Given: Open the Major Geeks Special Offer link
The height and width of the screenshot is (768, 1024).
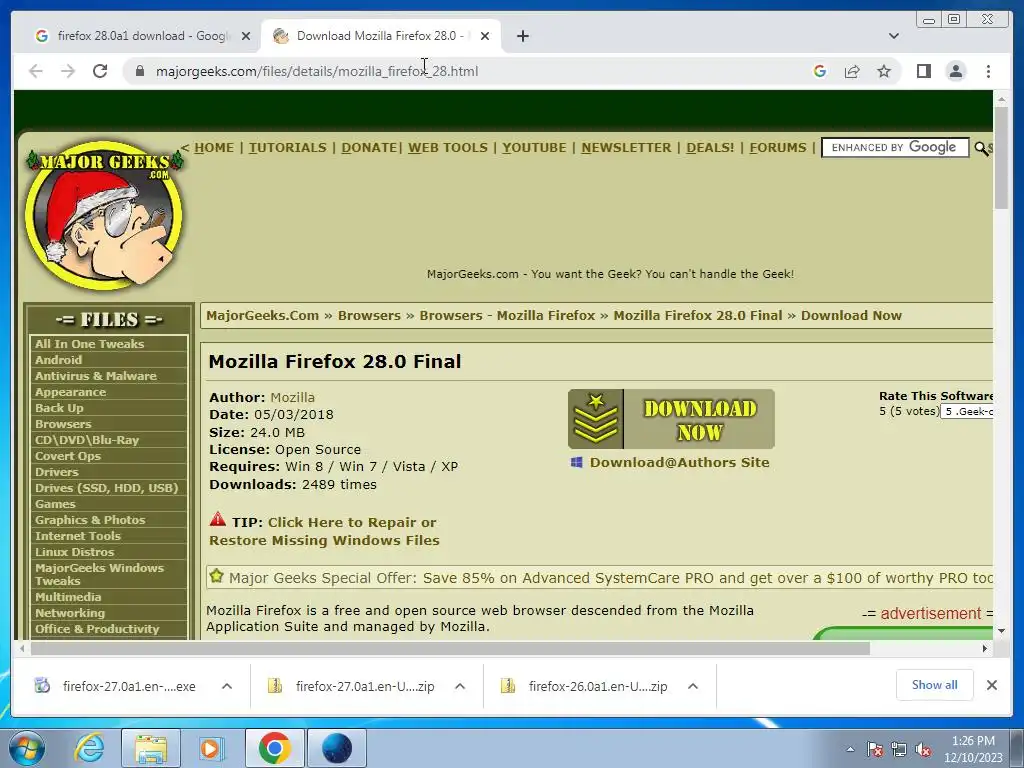Looking at the screenshot, I should click(x=611, y=578).
